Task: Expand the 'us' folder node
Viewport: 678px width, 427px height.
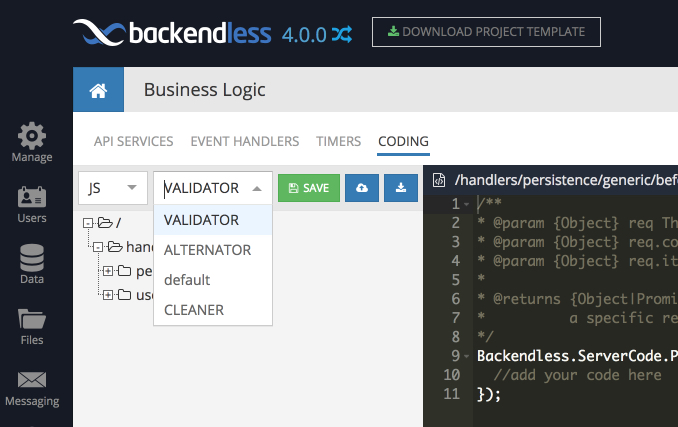Action: (108, 295)
